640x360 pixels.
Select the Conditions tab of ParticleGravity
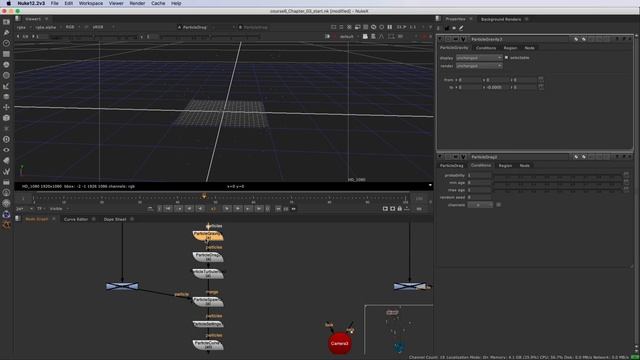click(486, 48)
